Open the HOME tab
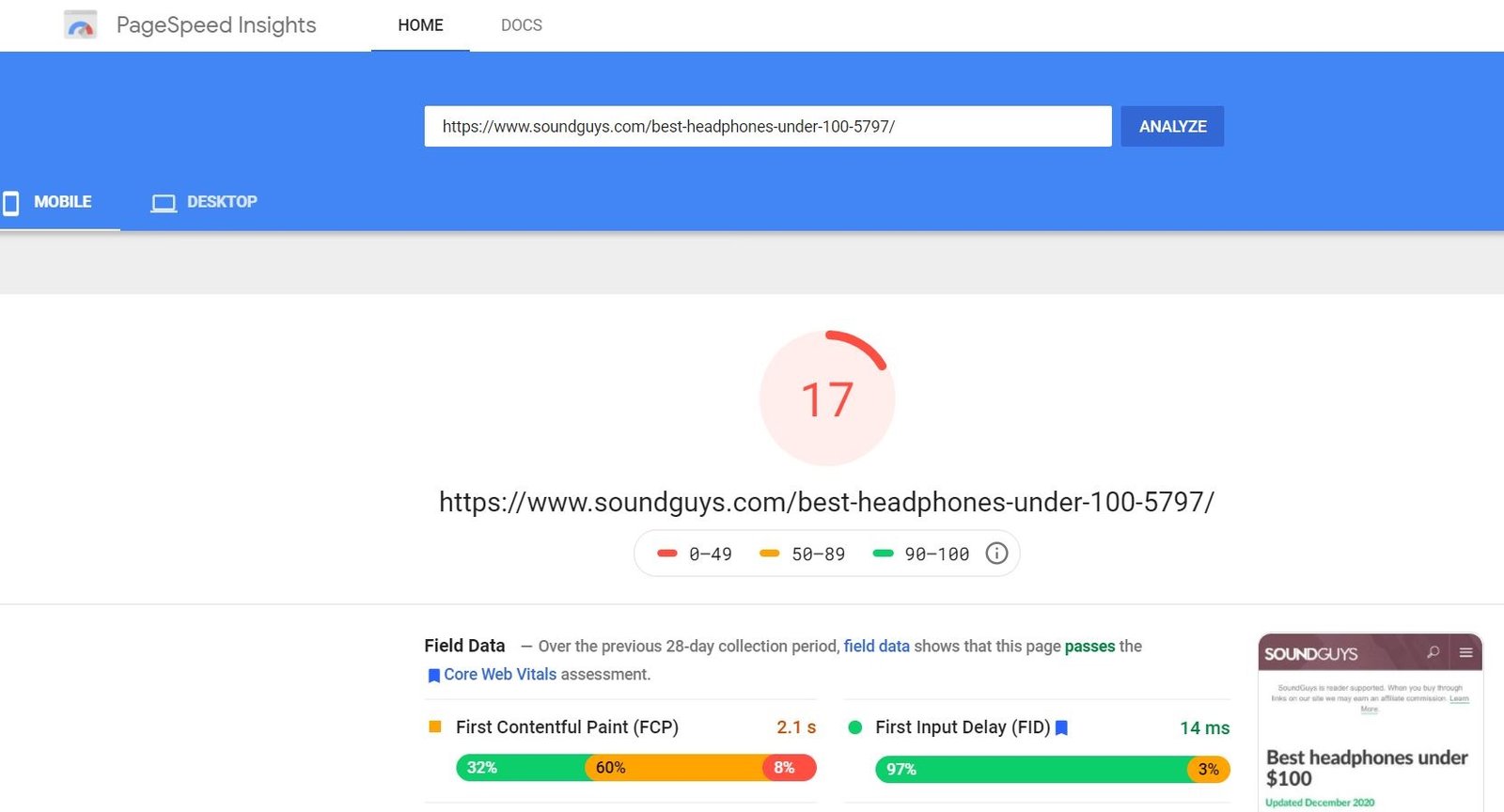Image resolution: width=1504 pixels, height=812 pixels. 420,25
